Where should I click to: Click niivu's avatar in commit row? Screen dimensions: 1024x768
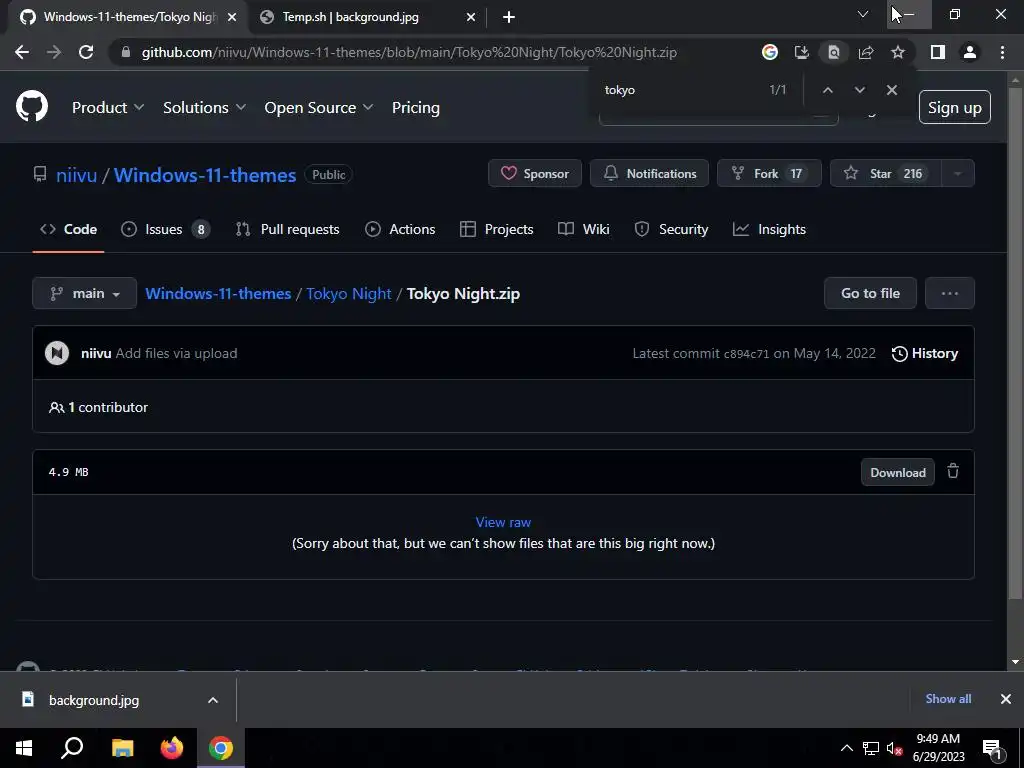(57, 353)
